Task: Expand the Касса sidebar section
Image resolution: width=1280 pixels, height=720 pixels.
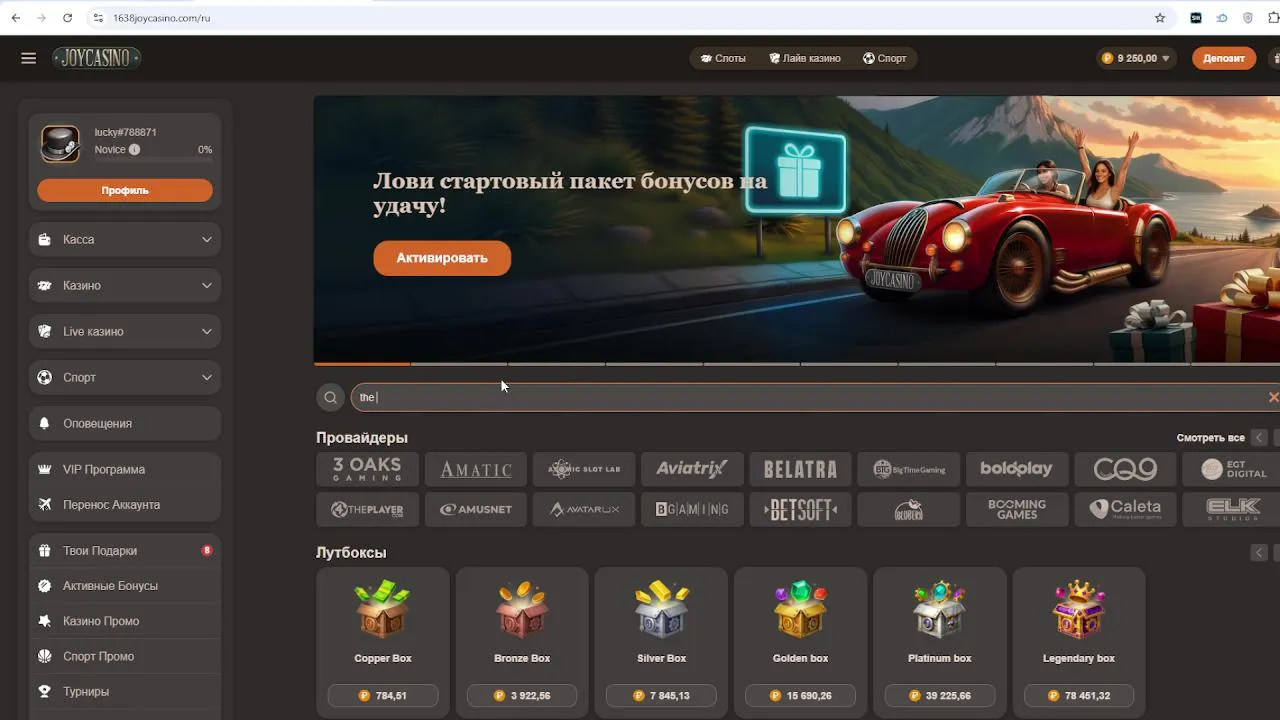Action: [x=125, y=240]
